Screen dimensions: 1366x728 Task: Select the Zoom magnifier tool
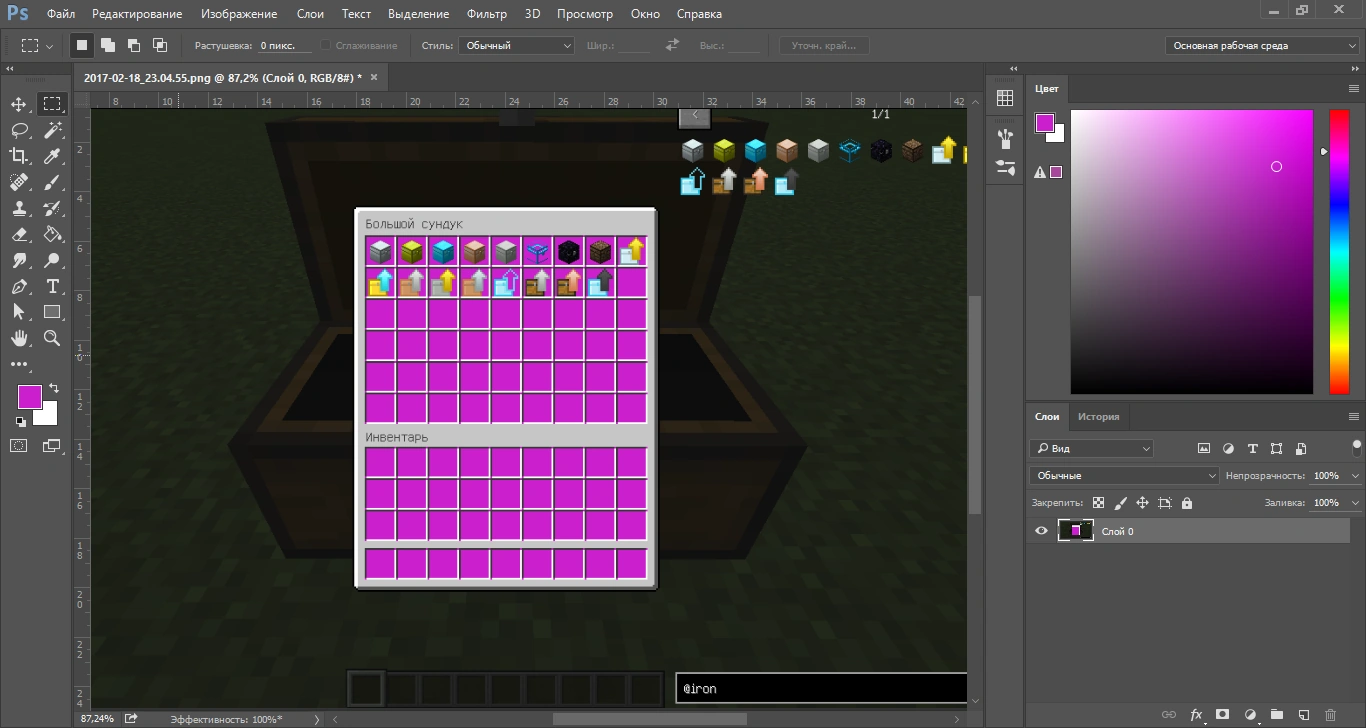pos(52,338)
